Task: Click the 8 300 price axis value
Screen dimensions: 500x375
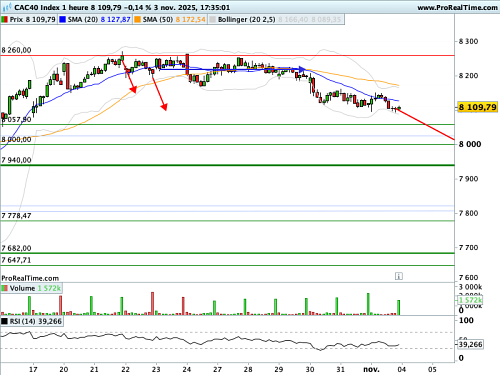Action: pyautogui.click(x=468, y=41)
